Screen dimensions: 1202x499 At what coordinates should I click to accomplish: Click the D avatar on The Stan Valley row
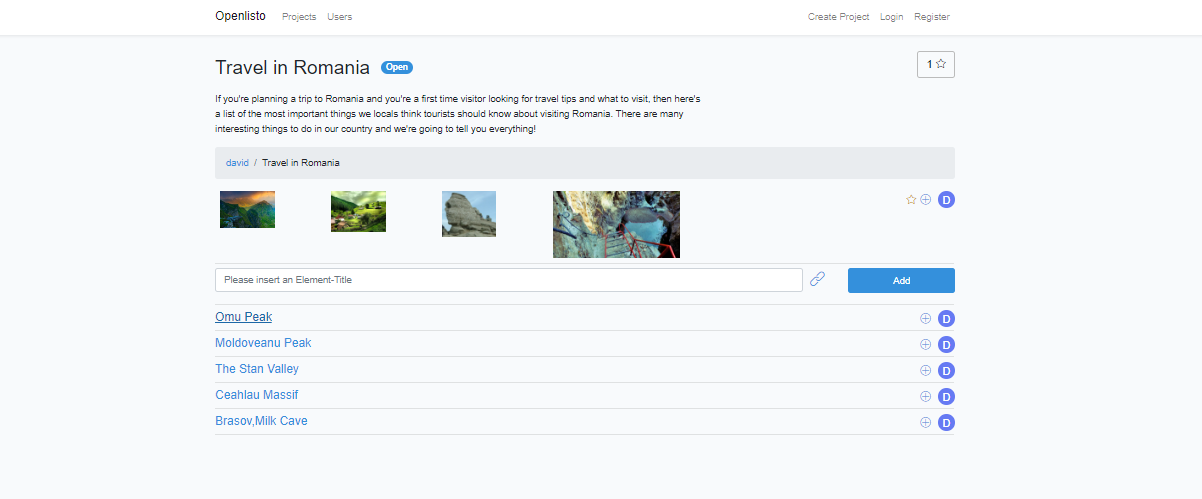pyautogui.click(x=946, y=371)
